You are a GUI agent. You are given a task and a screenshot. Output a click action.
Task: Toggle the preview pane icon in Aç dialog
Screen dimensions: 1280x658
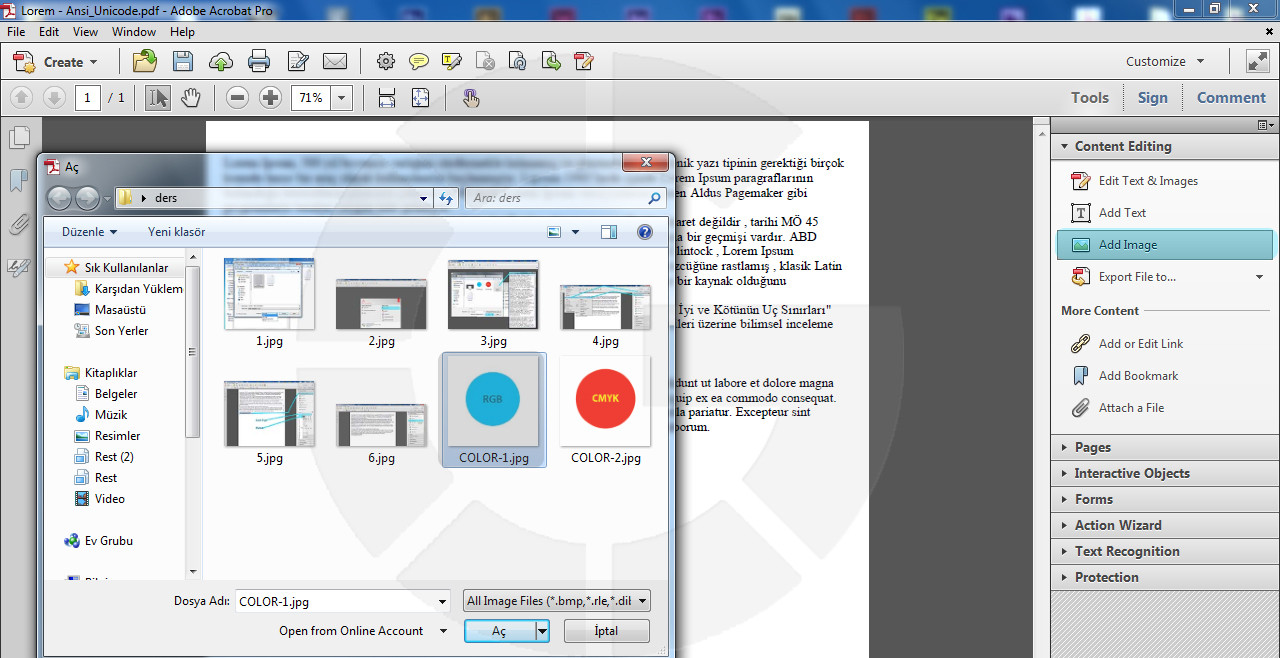[609, 232]
